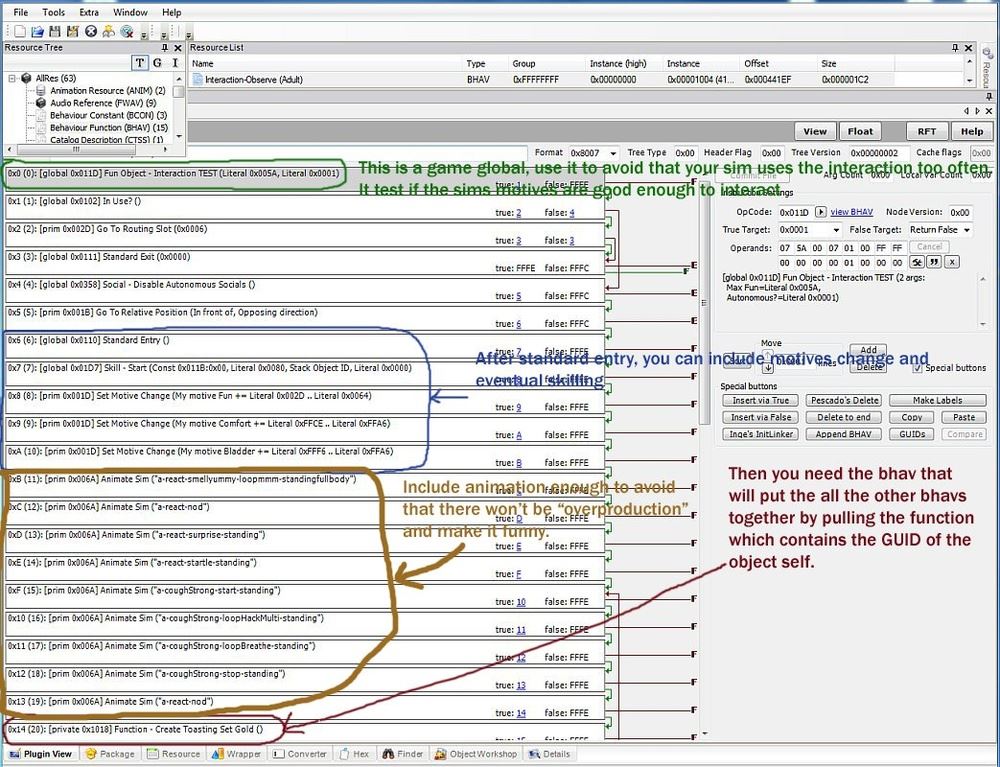Open the Window menu
This screenshot has height=767, width=1000.
click(x=130, y=12)
